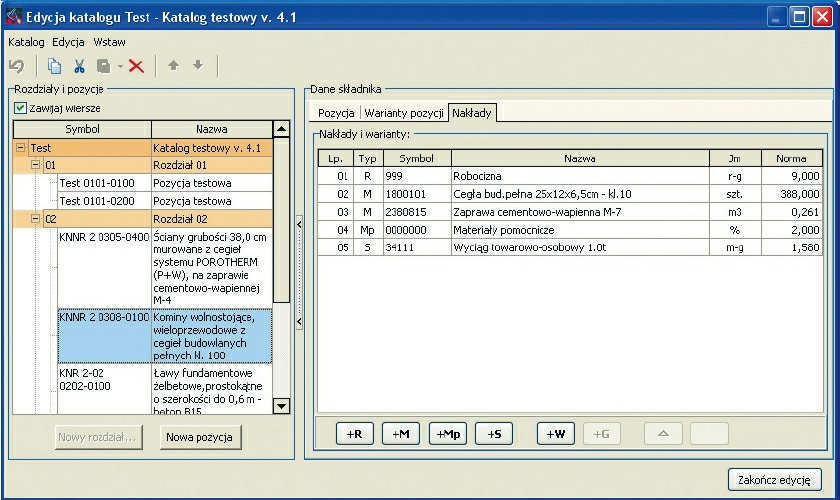Select tree row KNNR 2 0308-0100

[x=164, y=336]
